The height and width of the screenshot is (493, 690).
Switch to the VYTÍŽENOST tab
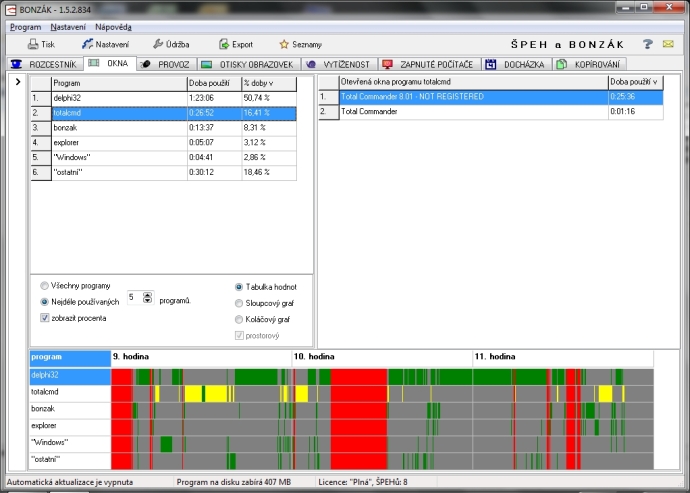coord(339,64)
